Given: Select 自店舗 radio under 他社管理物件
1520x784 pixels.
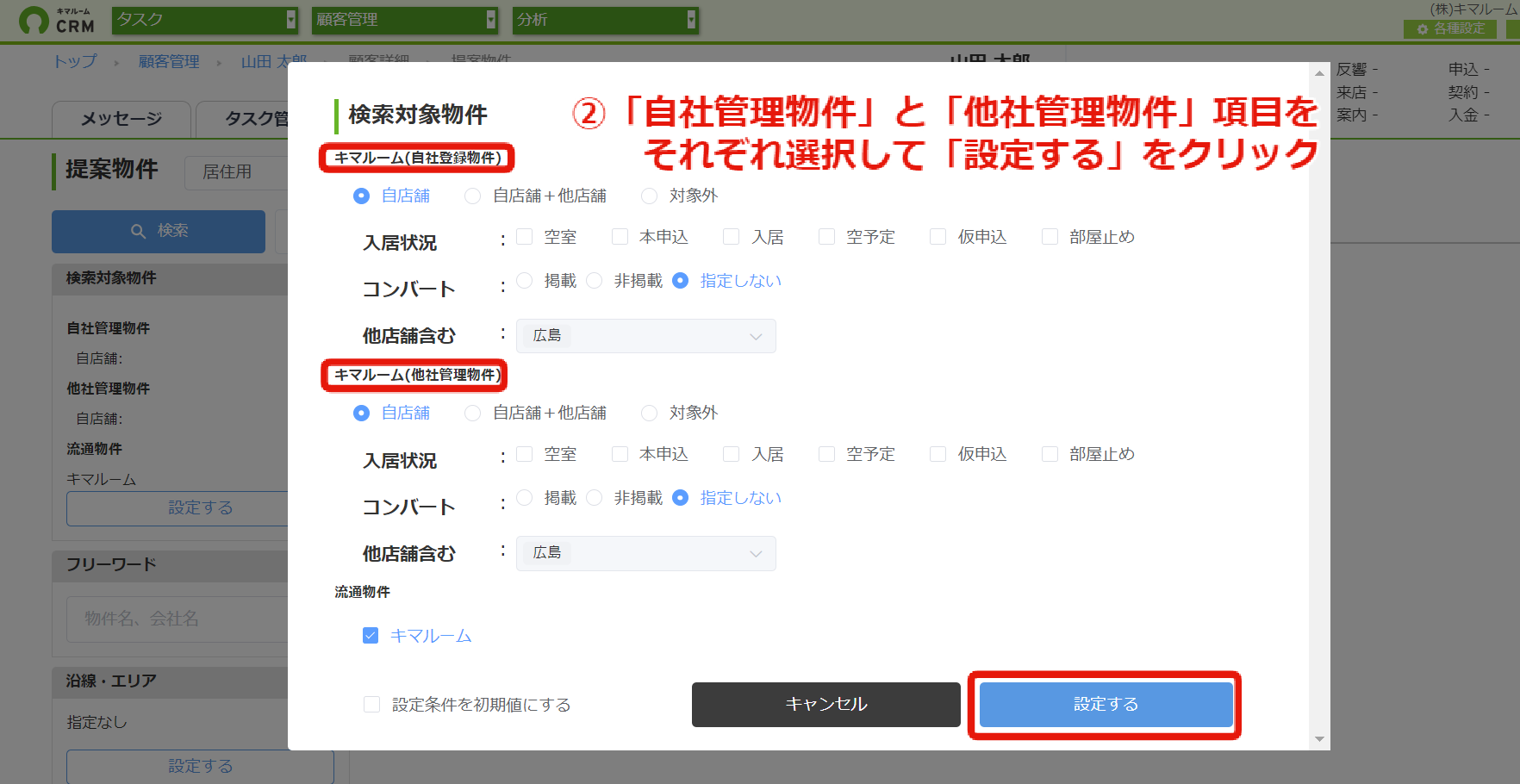Looking at the screenshot, I should (x=362, y=414).
